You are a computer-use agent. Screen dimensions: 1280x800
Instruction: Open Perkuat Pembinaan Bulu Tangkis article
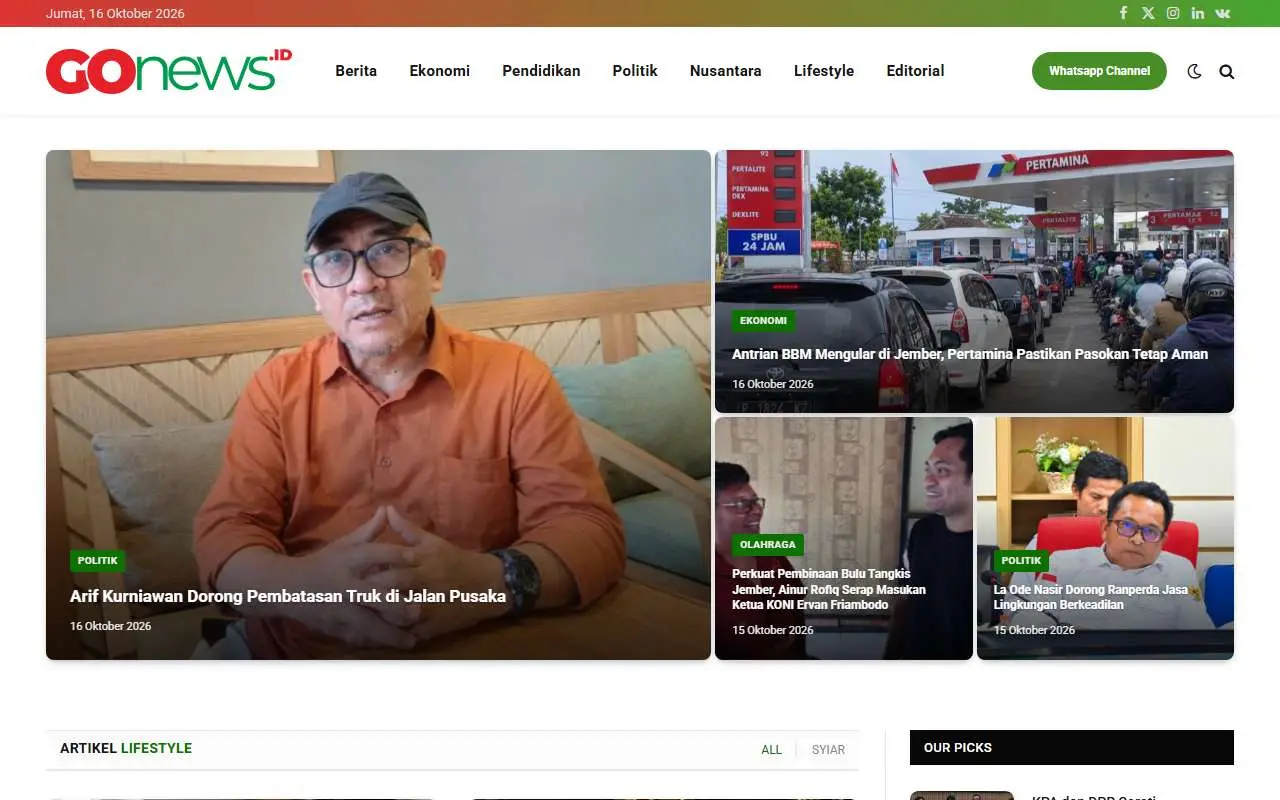click(829, 589)
